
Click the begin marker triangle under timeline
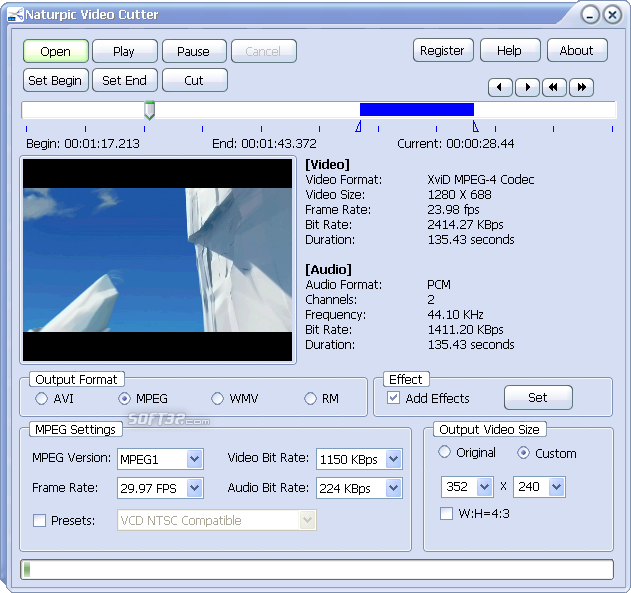click(359, 126)
